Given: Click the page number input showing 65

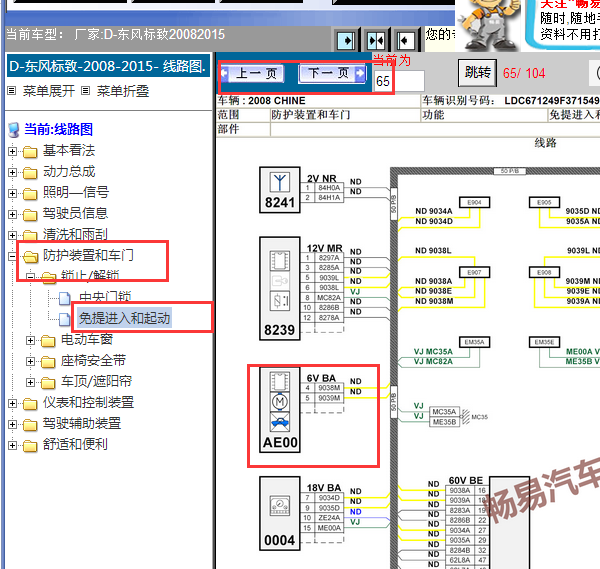Looking at the screenshot, I should (399, 81).
